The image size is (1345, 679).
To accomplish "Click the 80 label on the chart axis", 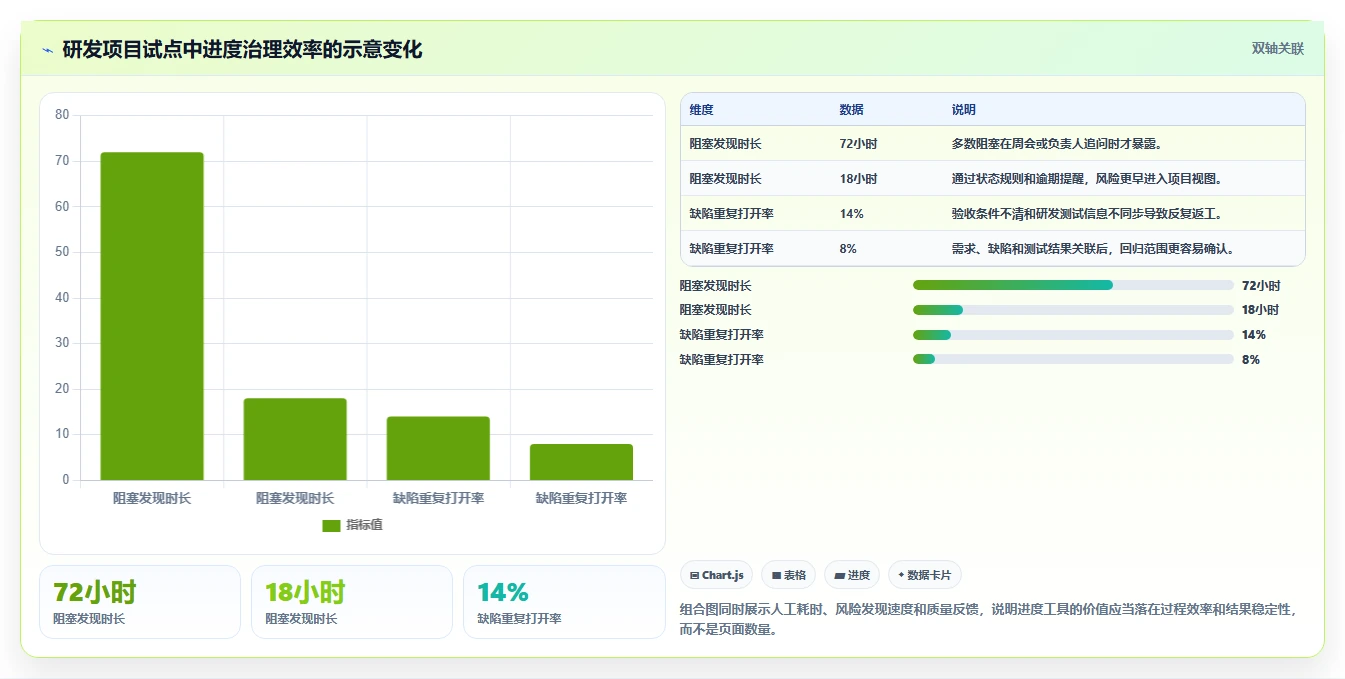I will pyautogui.click(x=62, y=115).
